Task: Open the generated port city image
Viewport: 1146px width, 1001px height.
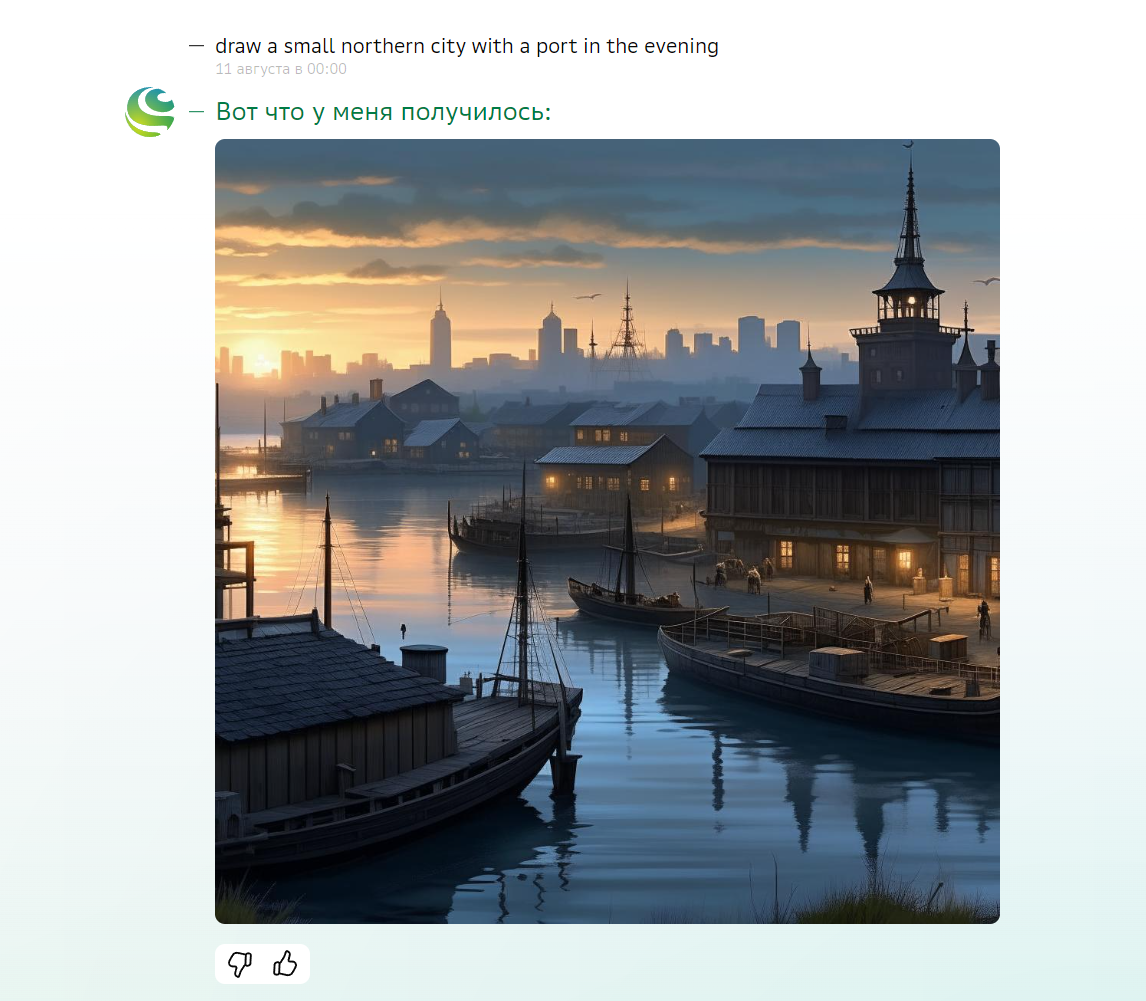Action: [x=607, y=531]
